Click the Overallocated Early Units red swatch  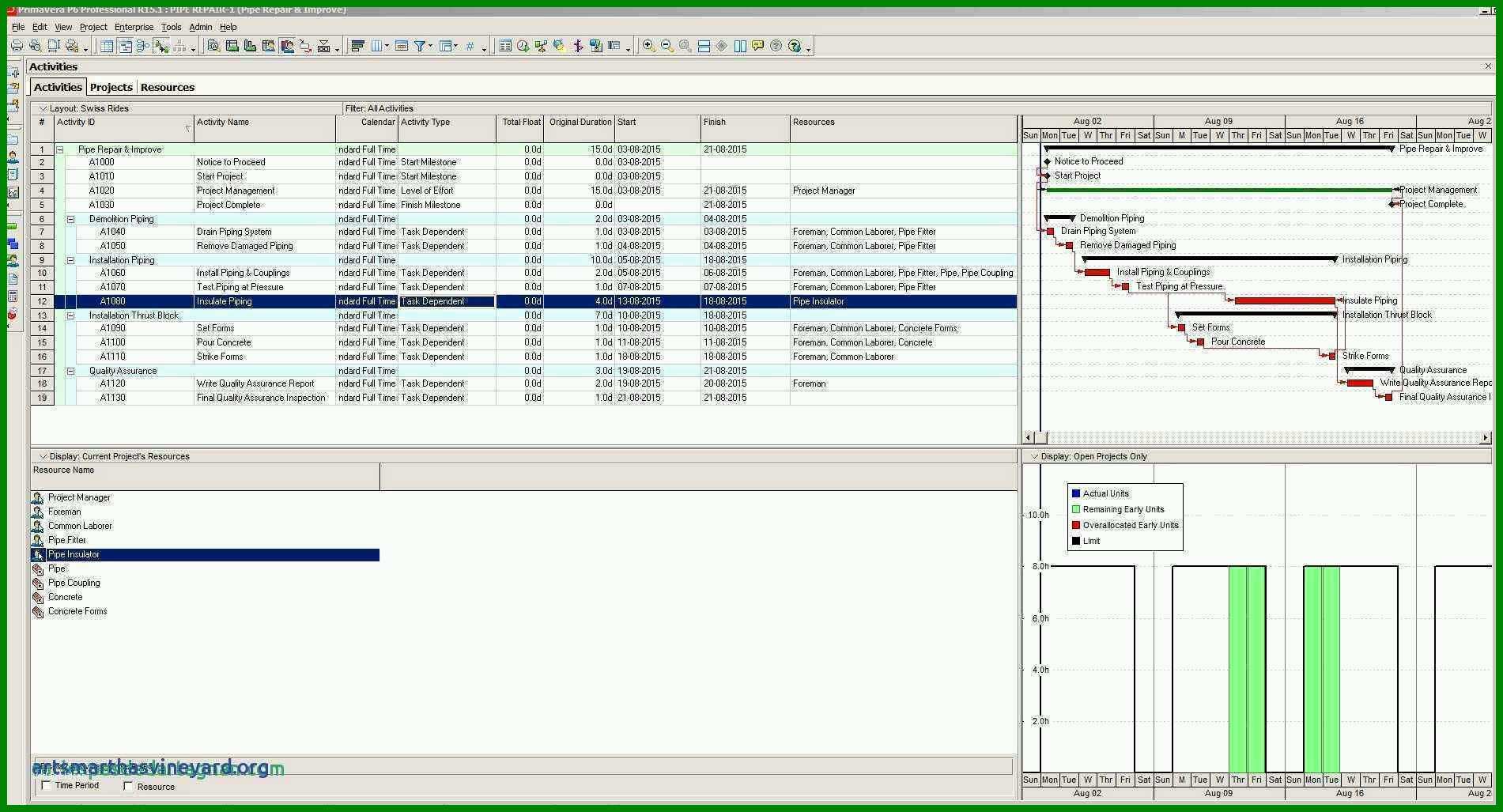click(1075, 525)
